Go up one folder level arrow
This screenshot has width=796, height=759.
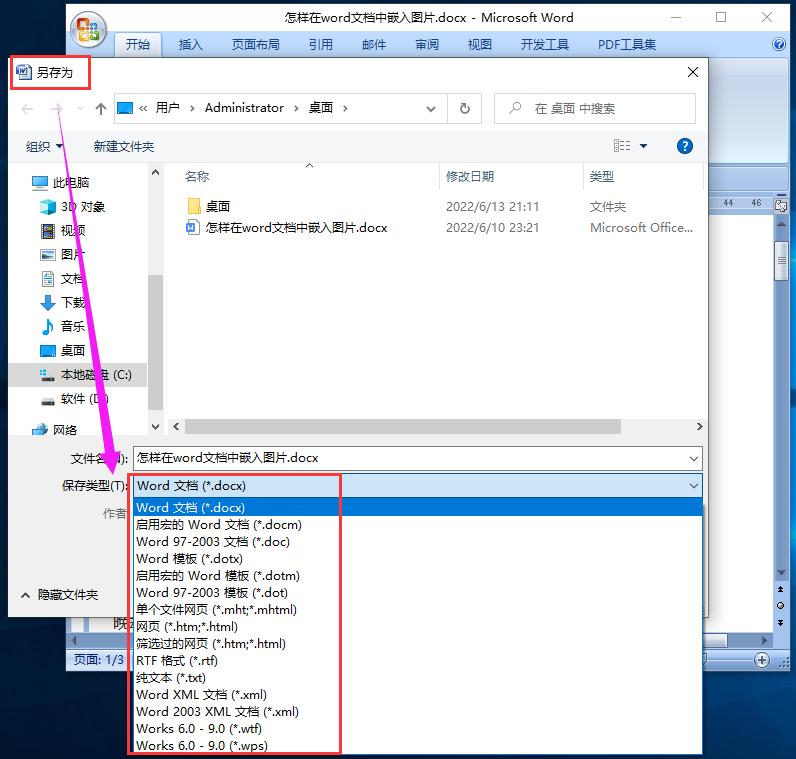pyautogui.click(x=101, y=108)
